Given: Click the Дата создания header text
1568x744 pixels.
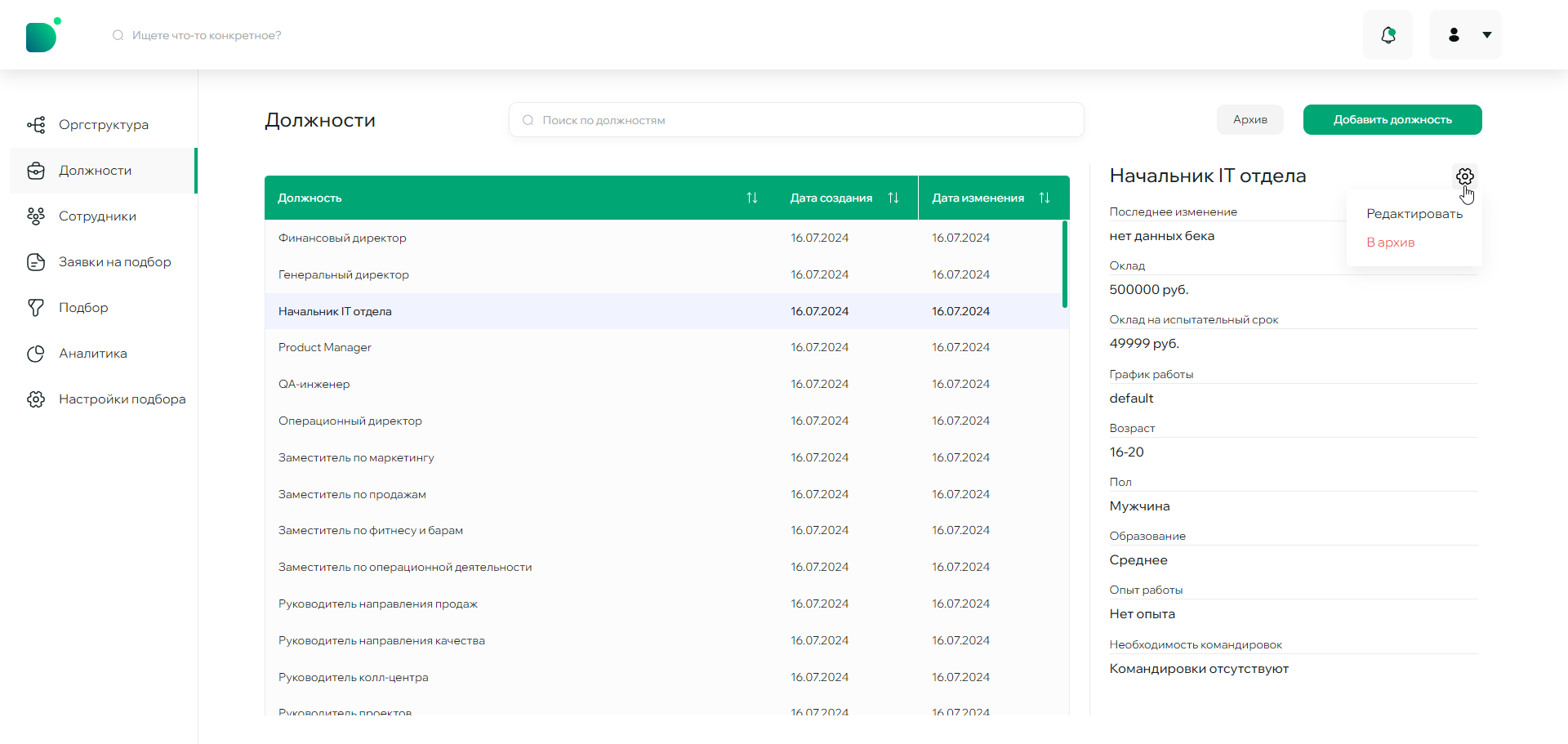Looking at the screenshot, I should coord(831,198).
